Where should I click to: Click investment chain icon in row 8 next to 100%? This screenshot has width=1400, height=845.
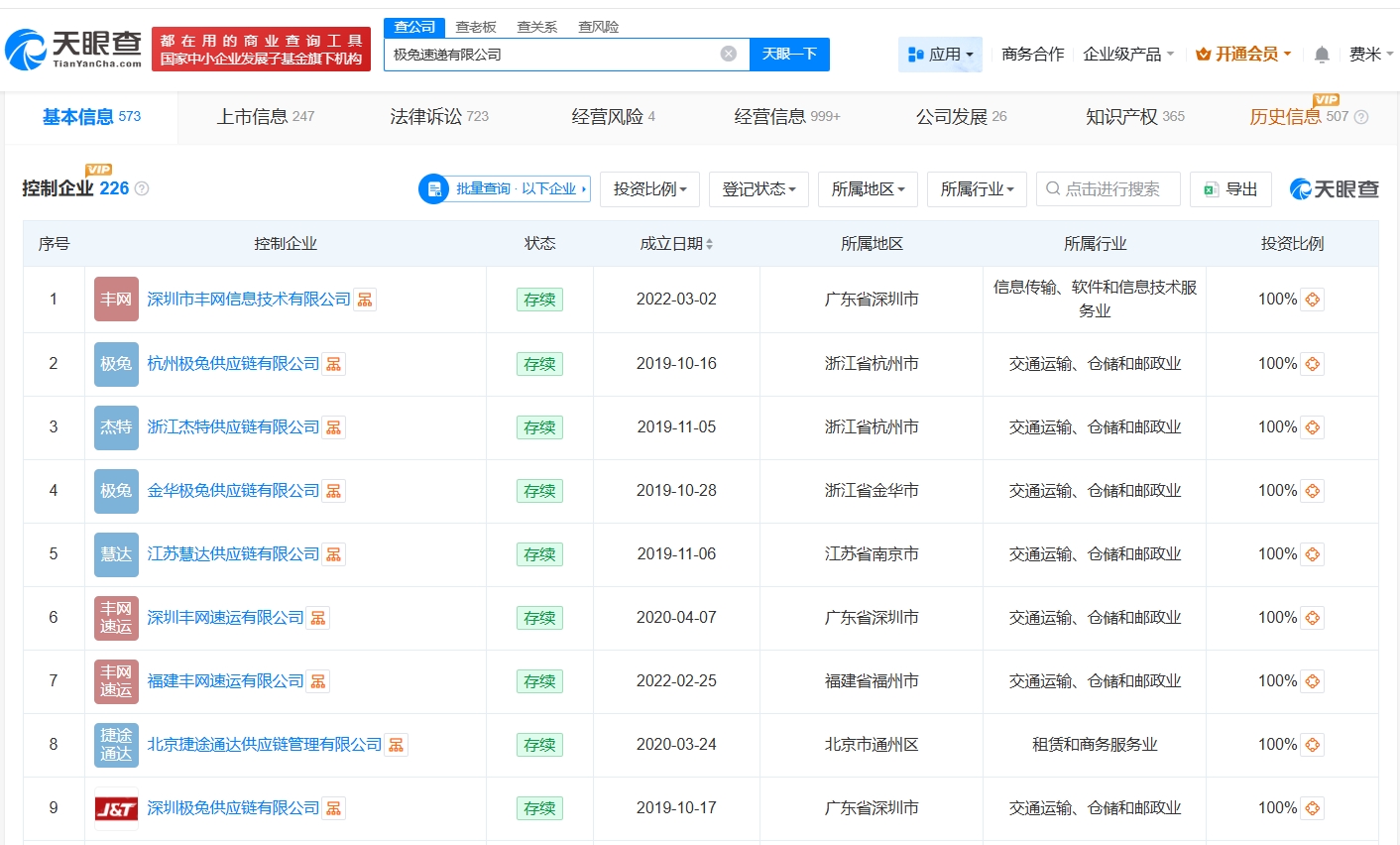[1313, 745]
